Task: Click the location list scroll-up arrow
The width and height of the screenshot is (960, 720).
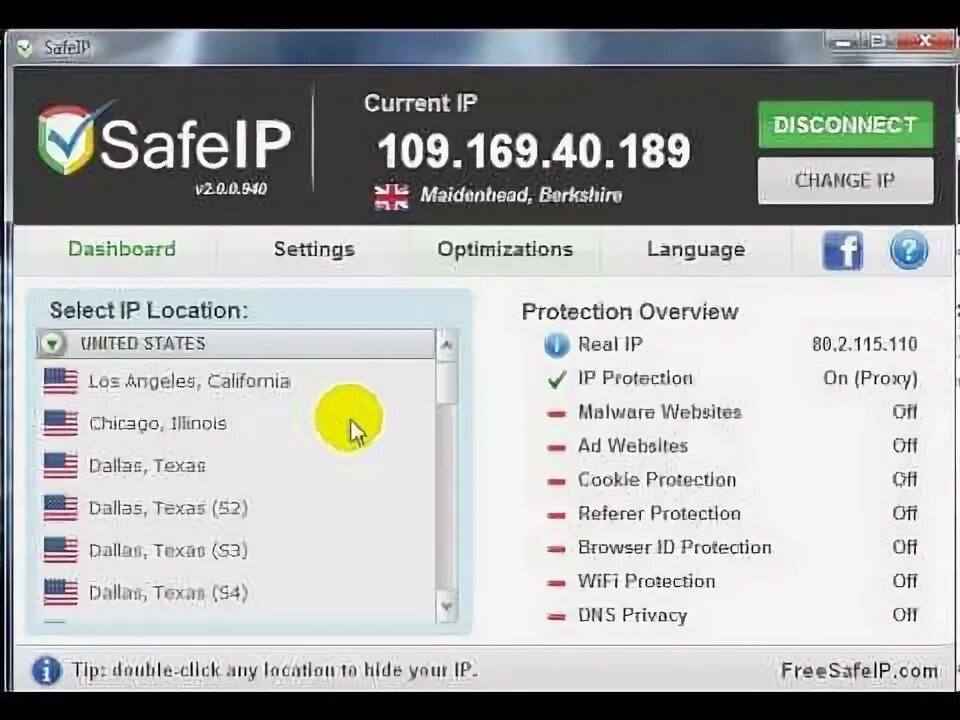Action: (x=446, y=345)
